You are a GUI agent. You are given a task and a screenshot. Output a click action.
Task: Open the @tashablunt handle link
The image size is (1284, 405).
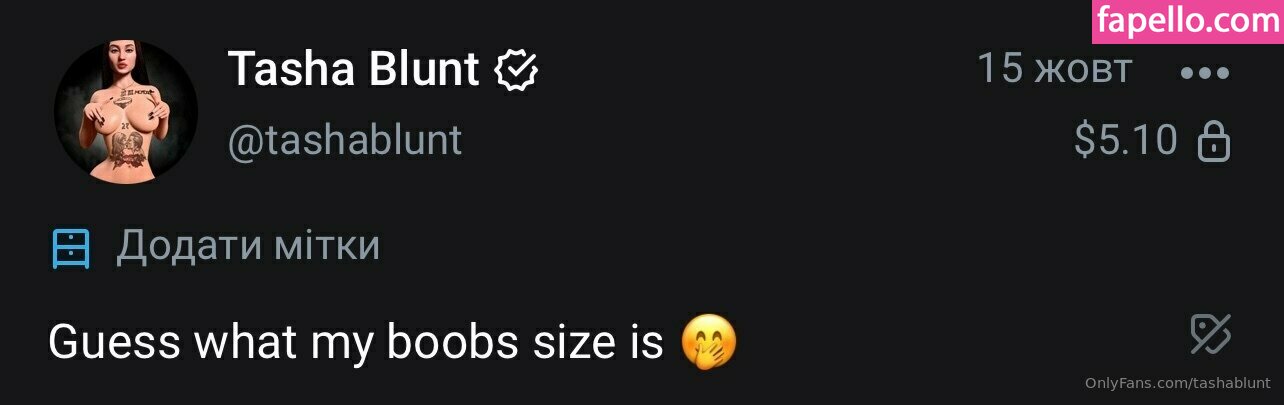pos(345,141)
